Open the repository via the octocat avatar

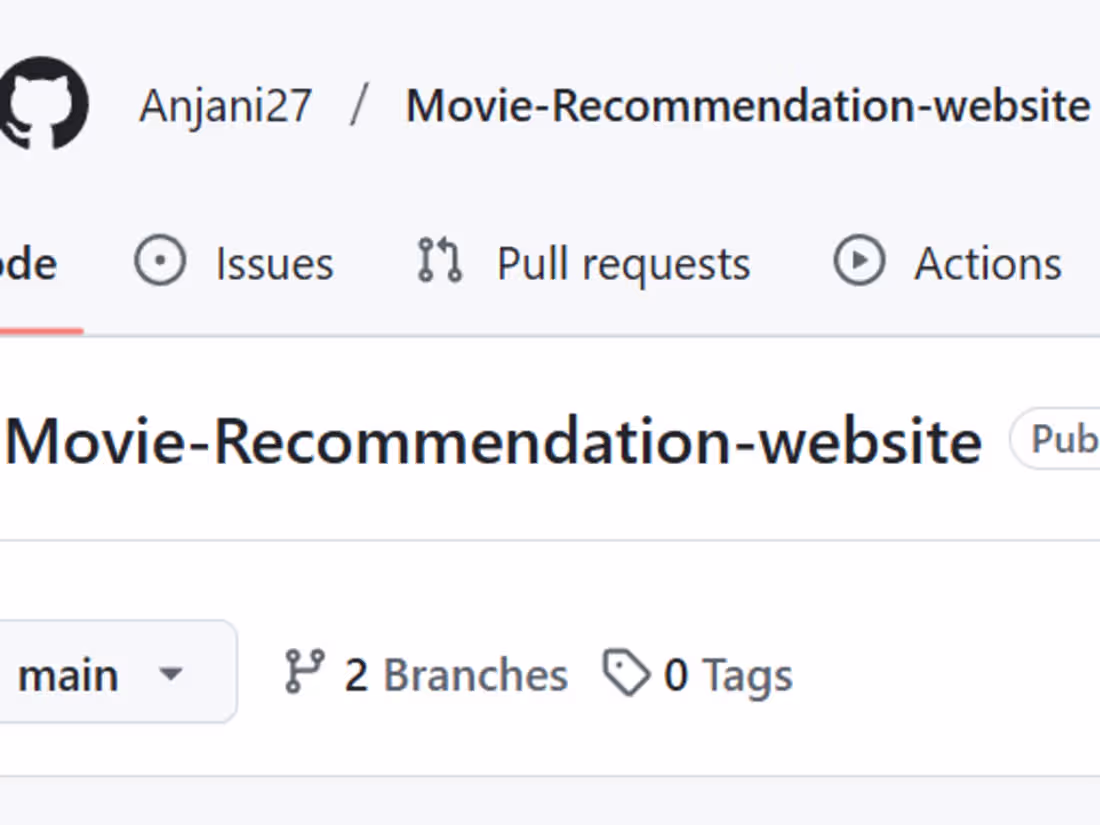[44, 104]
